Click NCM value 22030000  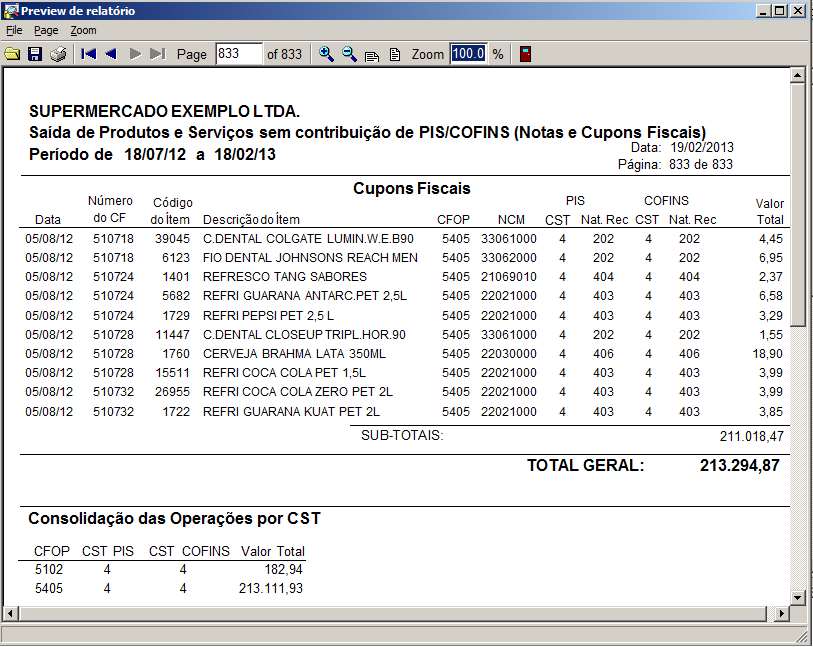509,354
